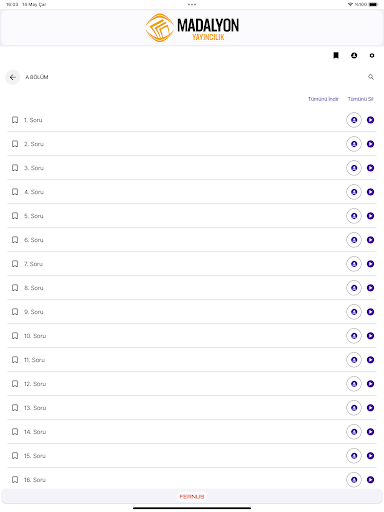Go back using the arrow button

13,77
